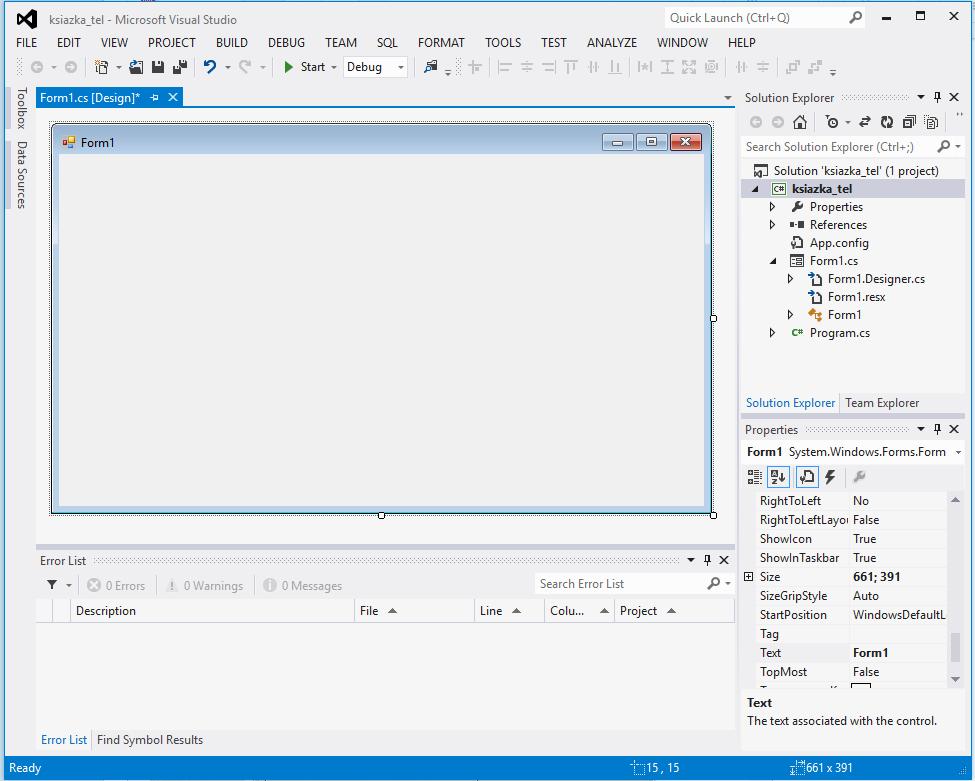The image size is (975, 781).
Task: Open the Form1 object selector dropdown in Properties
Action: (x=958, y=452)
